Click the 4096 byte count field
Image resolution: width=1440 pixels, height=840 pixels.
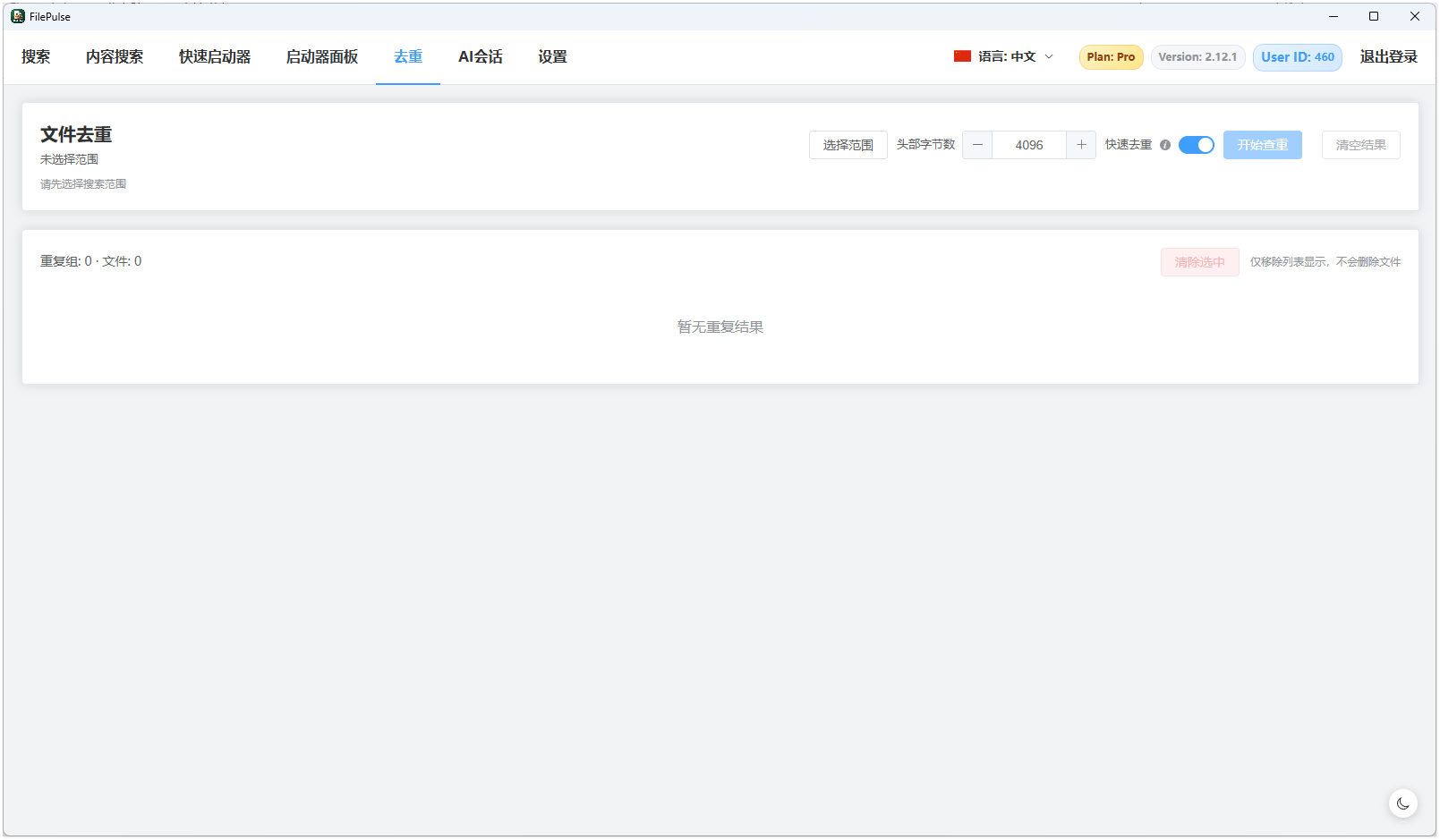[x=1029, y=145]
